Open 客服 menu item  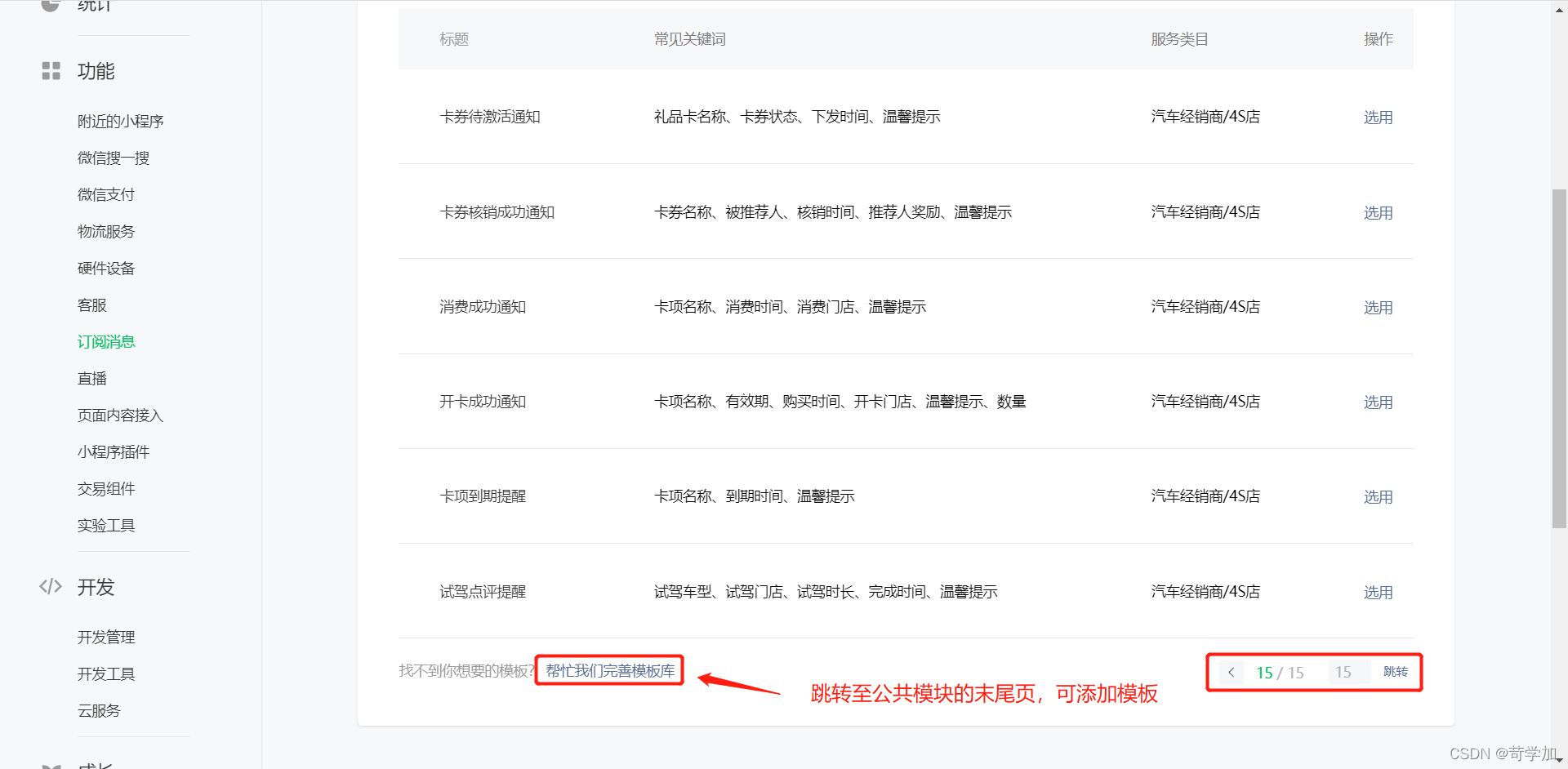pos(92,304)
